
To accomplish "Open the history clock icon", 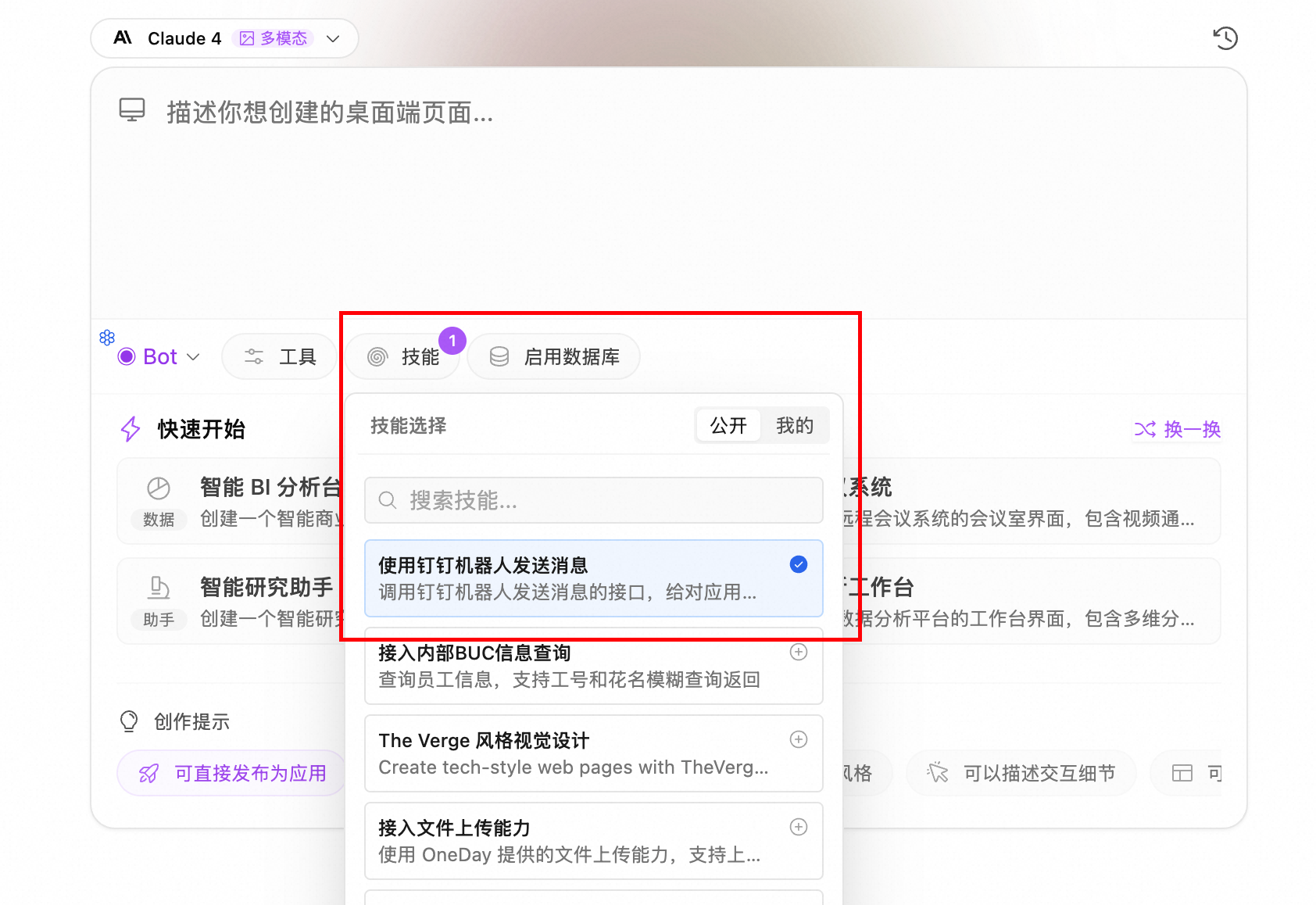I will pyautogui.click(x=1225, y=38).
